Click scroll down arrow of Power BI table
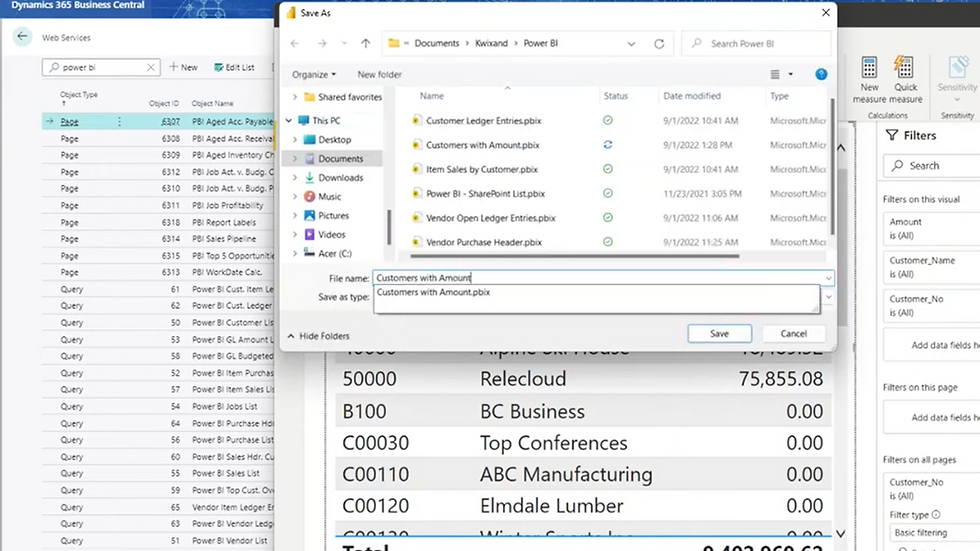 click(841, 534)
